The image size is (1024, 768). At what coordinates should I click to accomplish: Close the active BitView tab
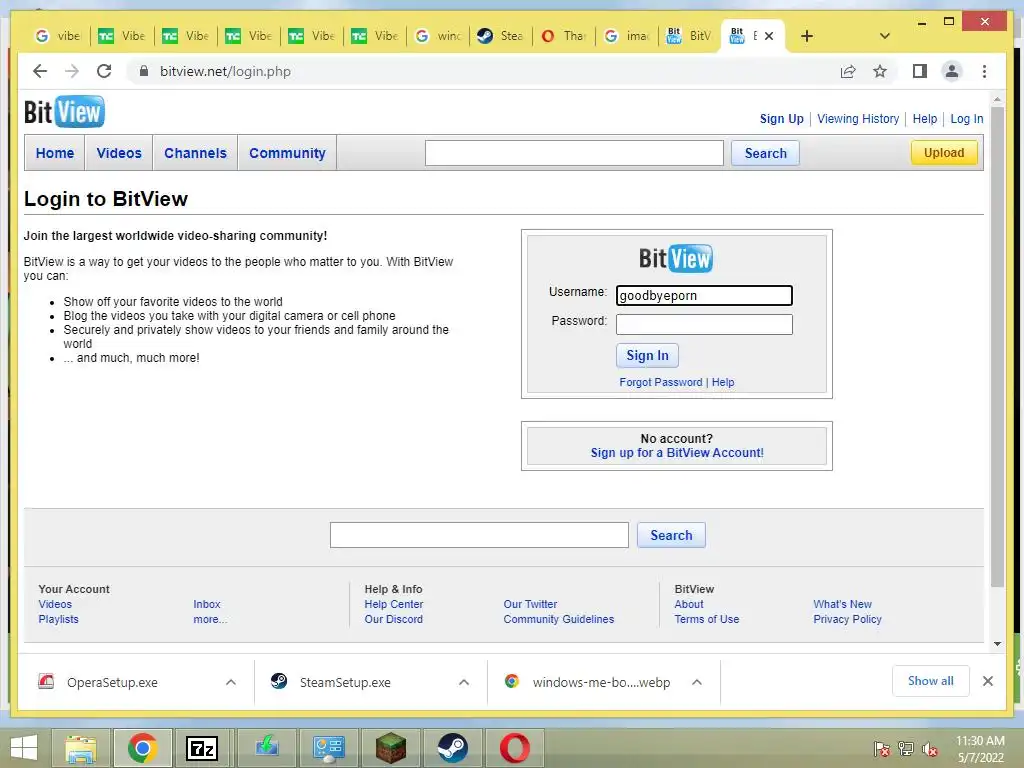(x=769, y=36)
